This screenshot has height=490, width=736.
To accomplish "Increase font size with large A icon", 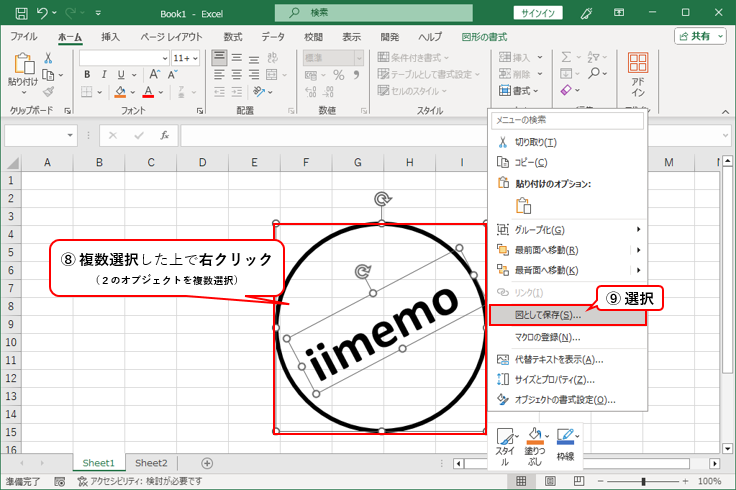I will [x=154, y=74].
